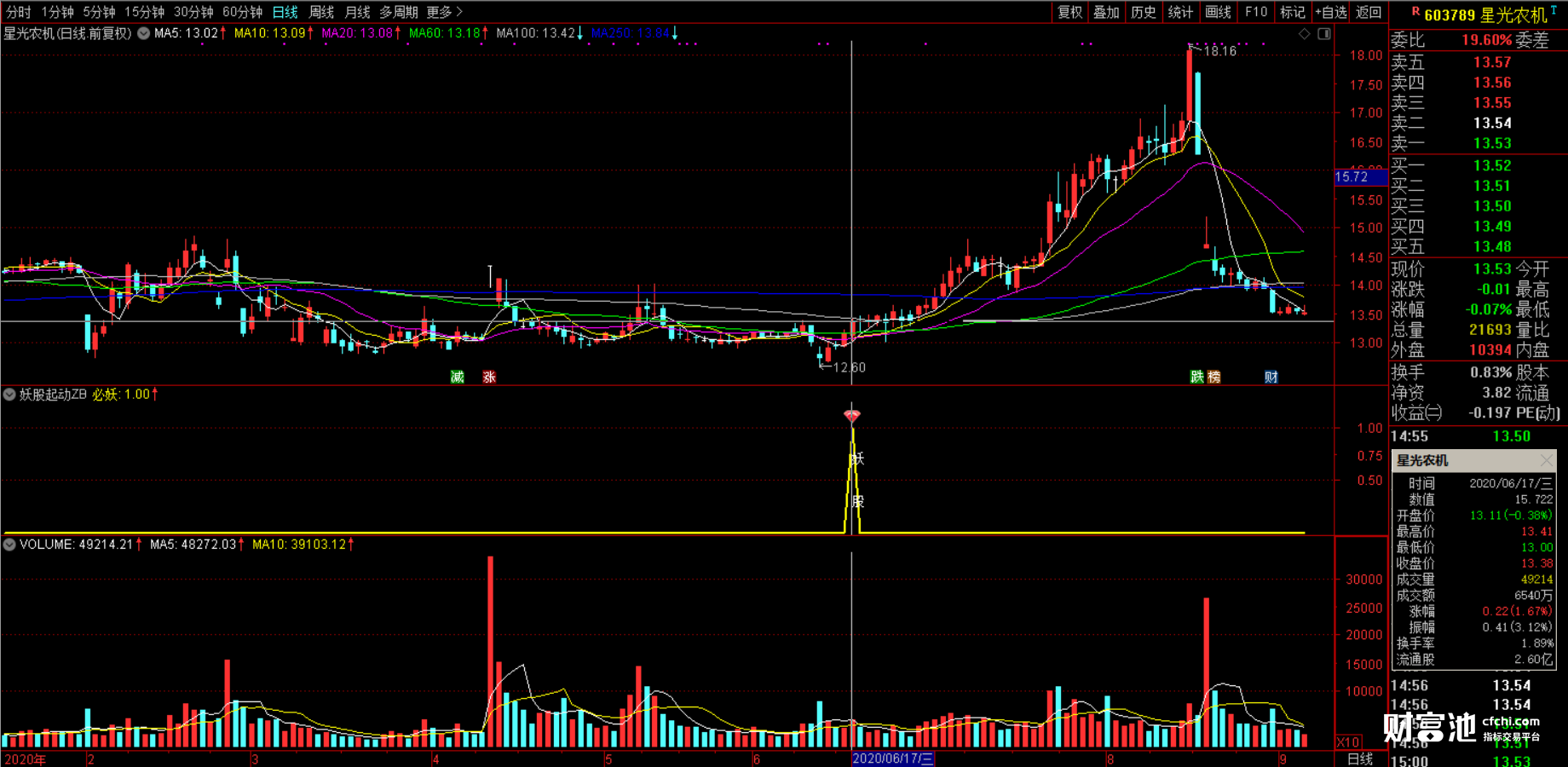Viewport: 1568px width, 767px height.
Task: Click the 15.72 price cursor label
Action: [x=1360, y=177]
